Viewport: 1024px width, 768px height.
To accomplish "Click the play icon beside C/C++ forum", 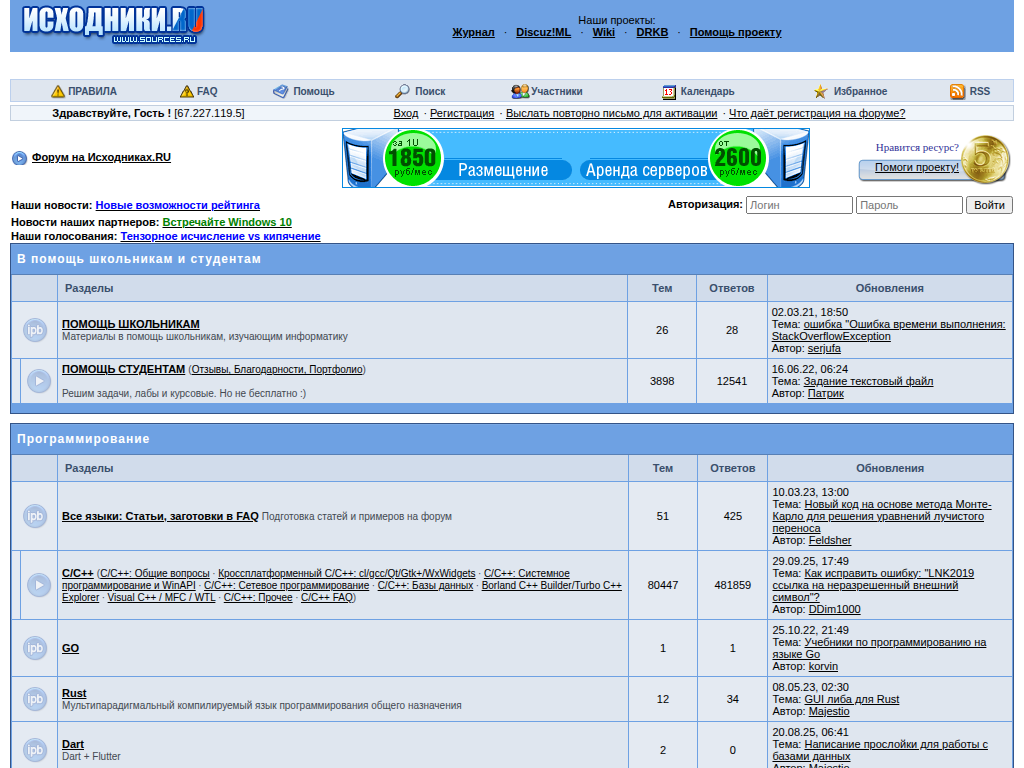I will coord(39,585).
